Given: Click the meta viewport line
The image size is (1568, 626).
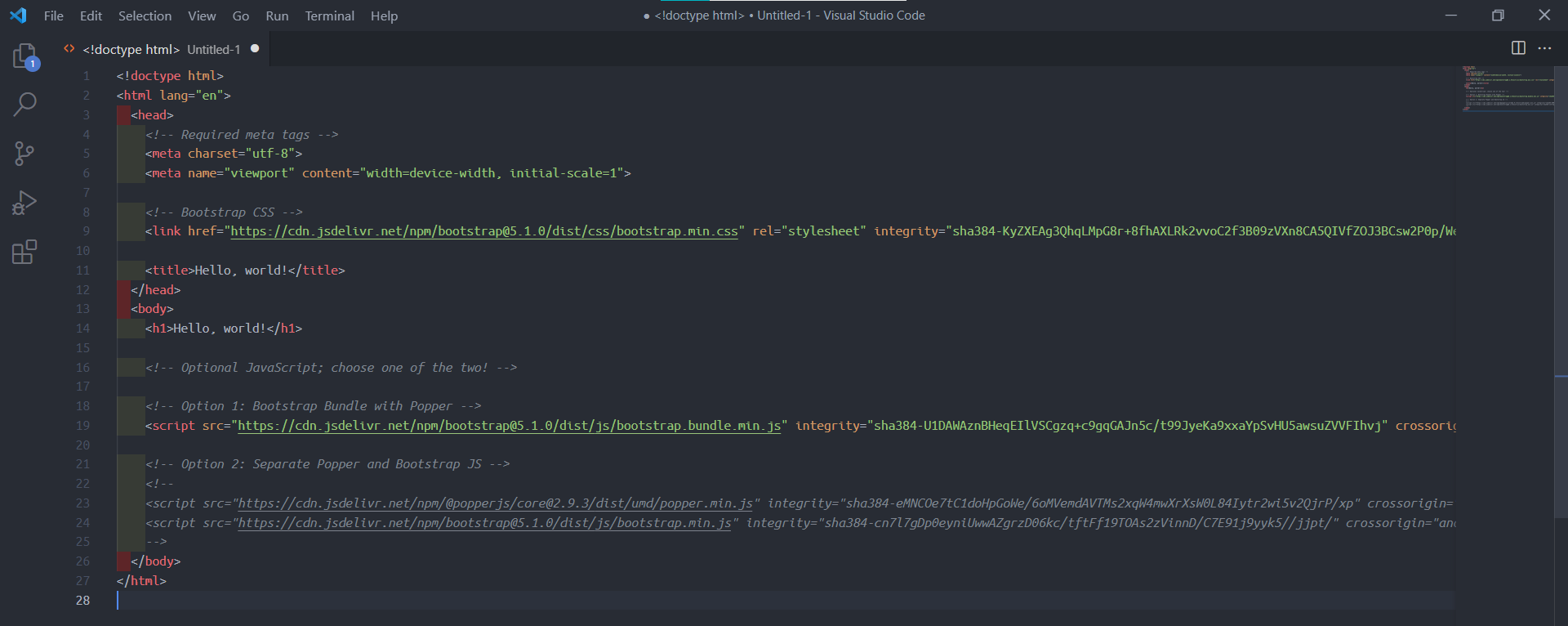Looking at the screenshot, I should 388,173.
